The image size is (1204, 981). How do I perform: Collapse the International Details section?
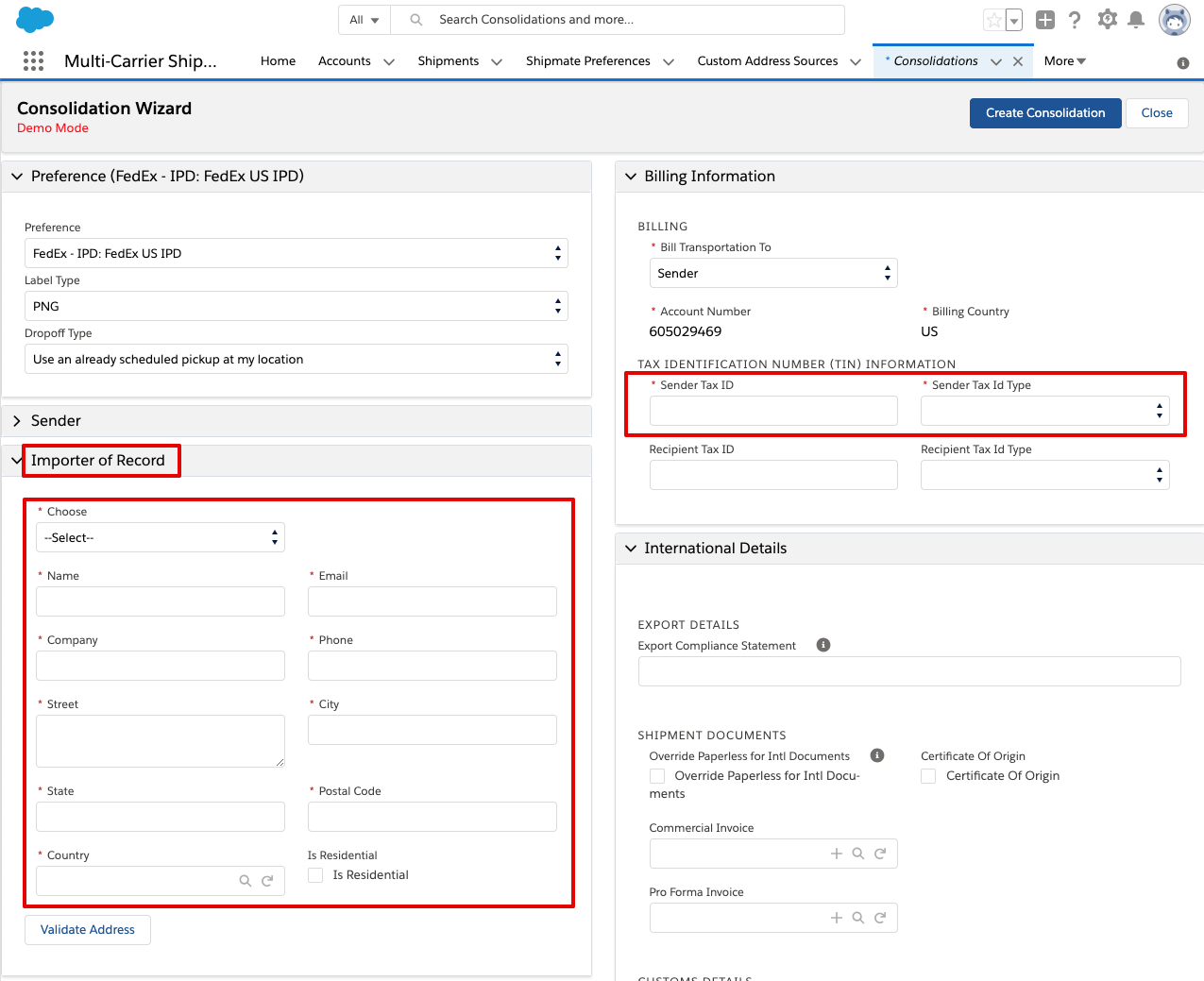[631, 549]
